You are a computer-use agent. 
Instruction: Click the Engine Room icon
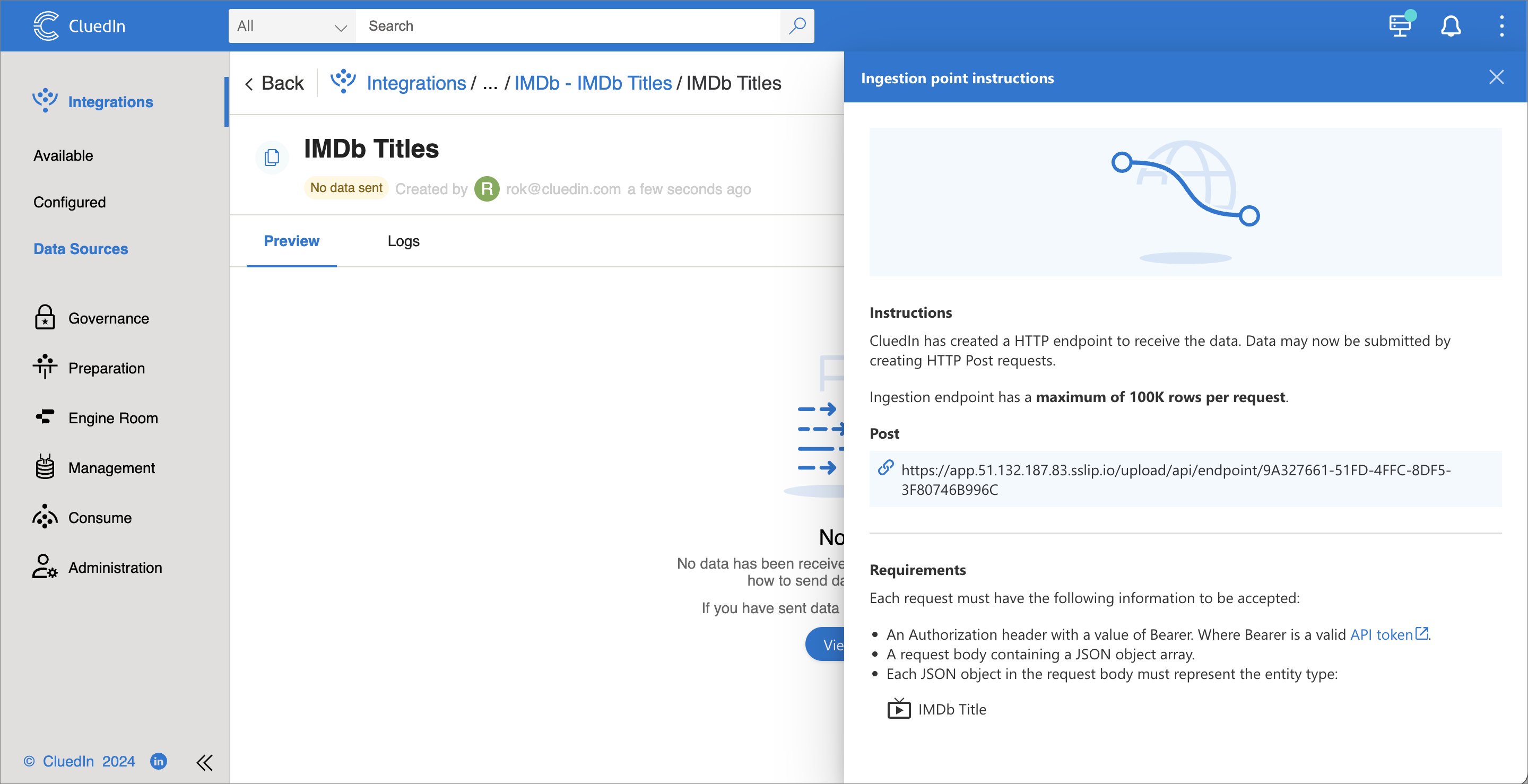tap(45, 417)
